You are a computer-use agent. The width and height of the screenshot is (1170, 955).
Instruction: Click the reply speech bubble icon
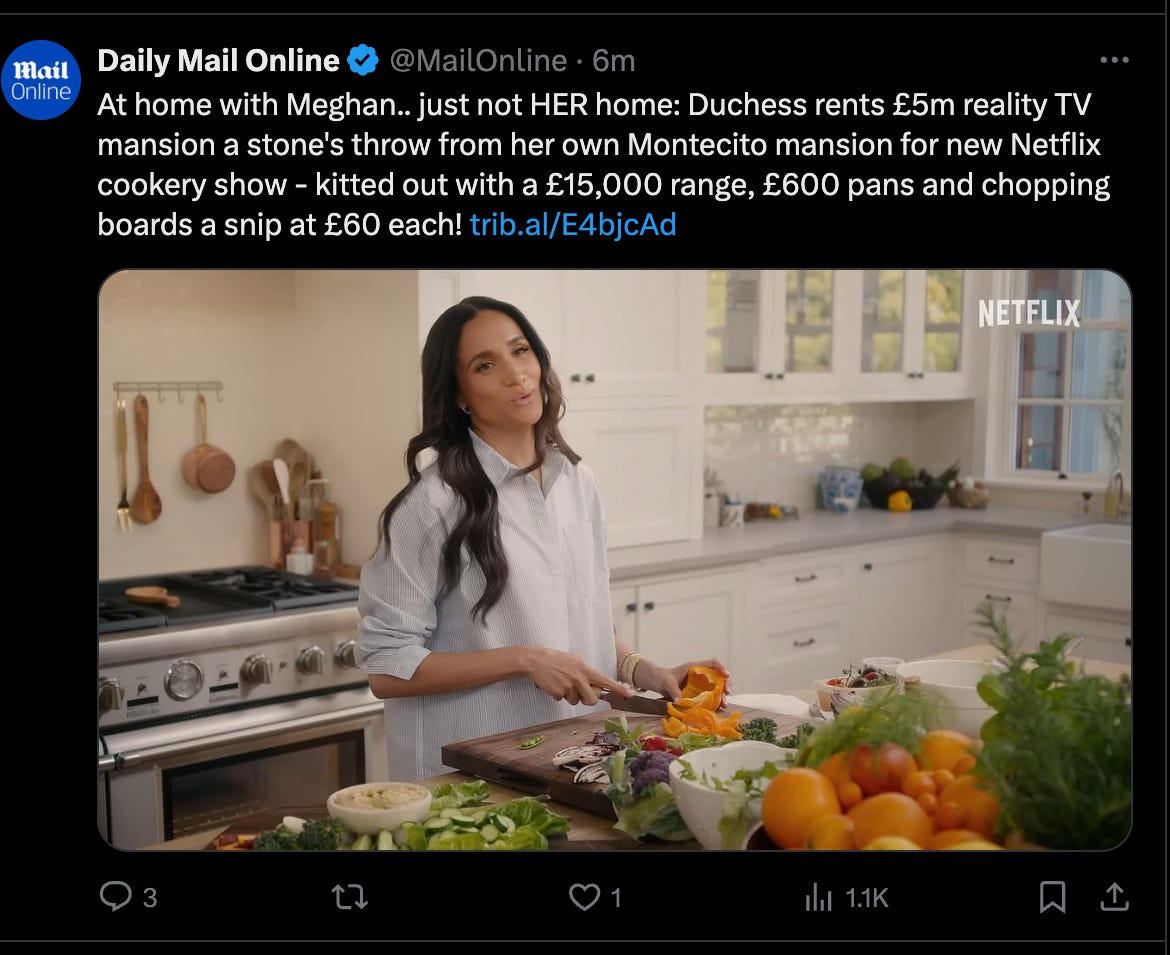[x=116, y=896]
